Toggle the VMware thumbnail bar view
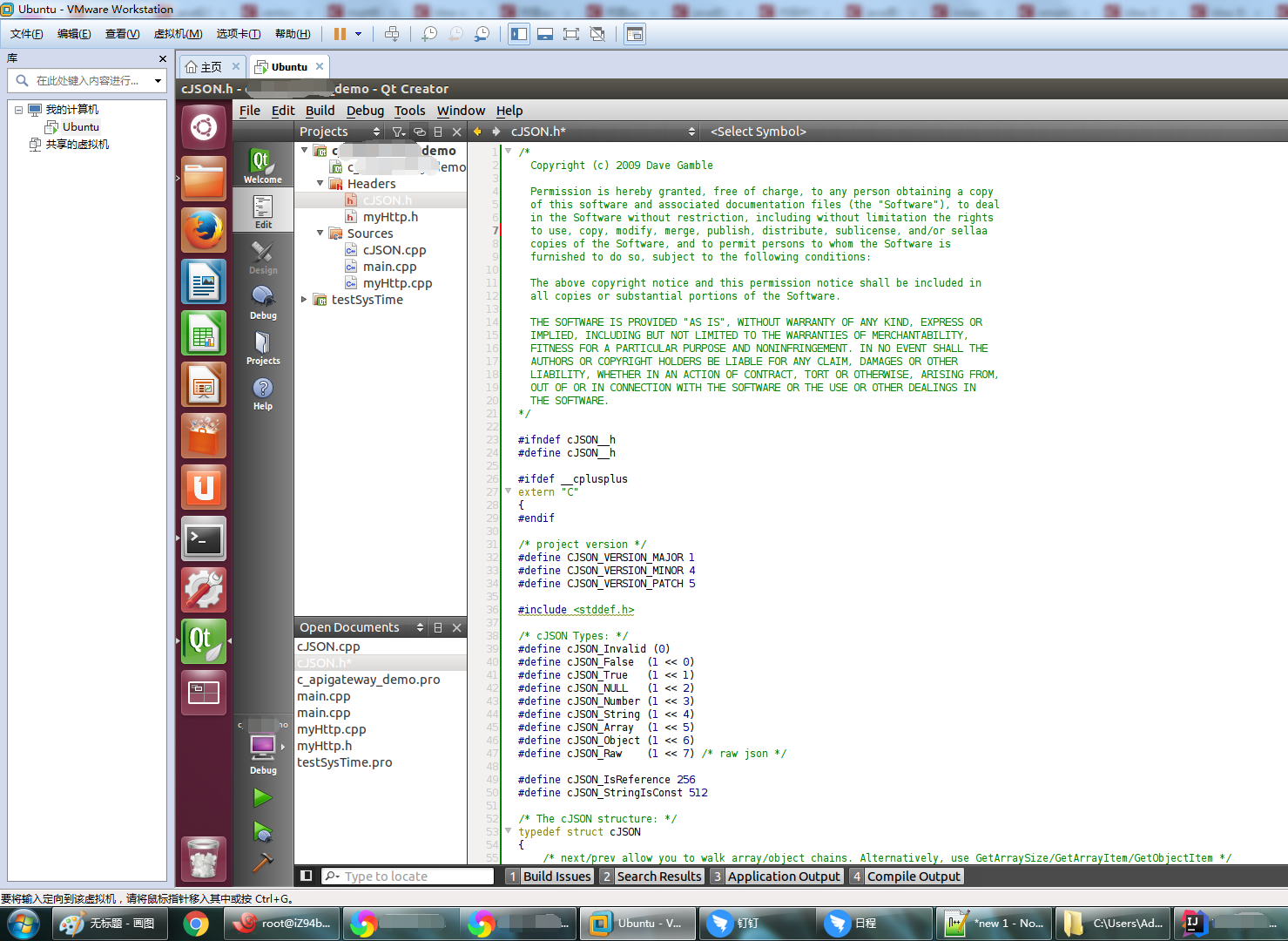The image size is (1288, 941). 545,34
